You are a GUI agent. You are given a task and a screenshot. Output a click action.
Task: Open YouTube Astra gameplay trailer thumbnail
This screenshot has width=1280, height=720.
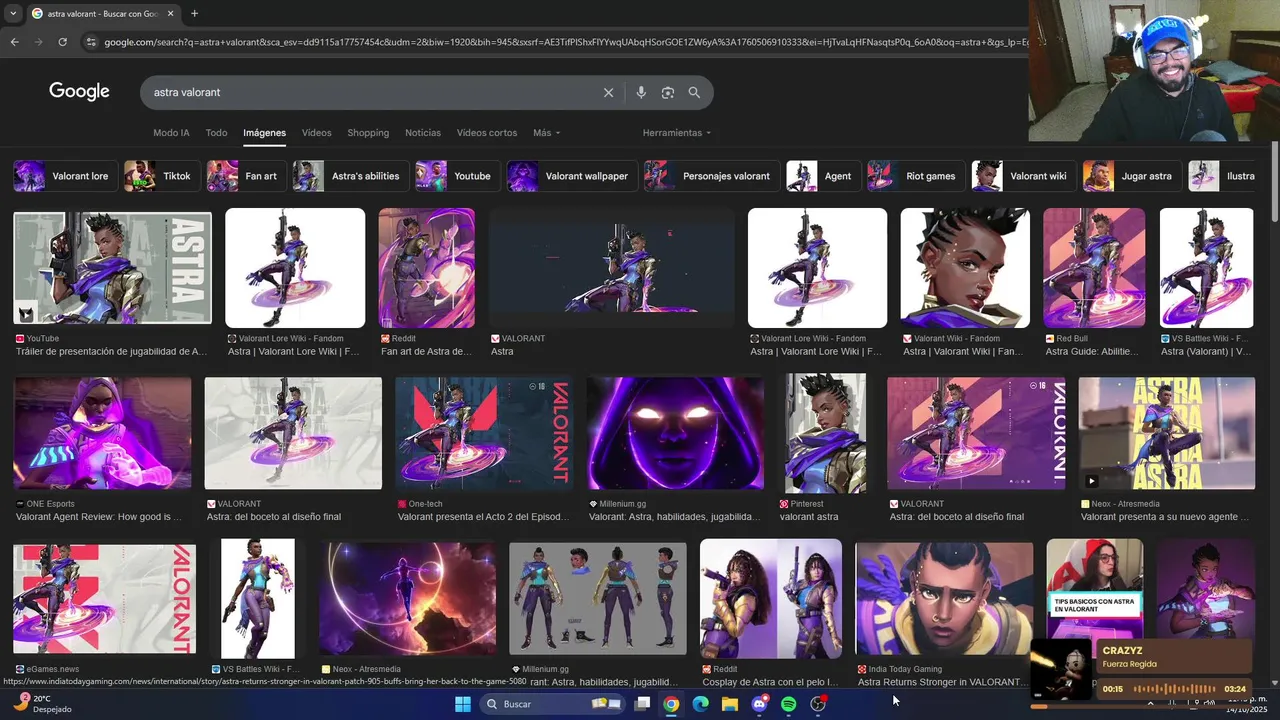112,268
